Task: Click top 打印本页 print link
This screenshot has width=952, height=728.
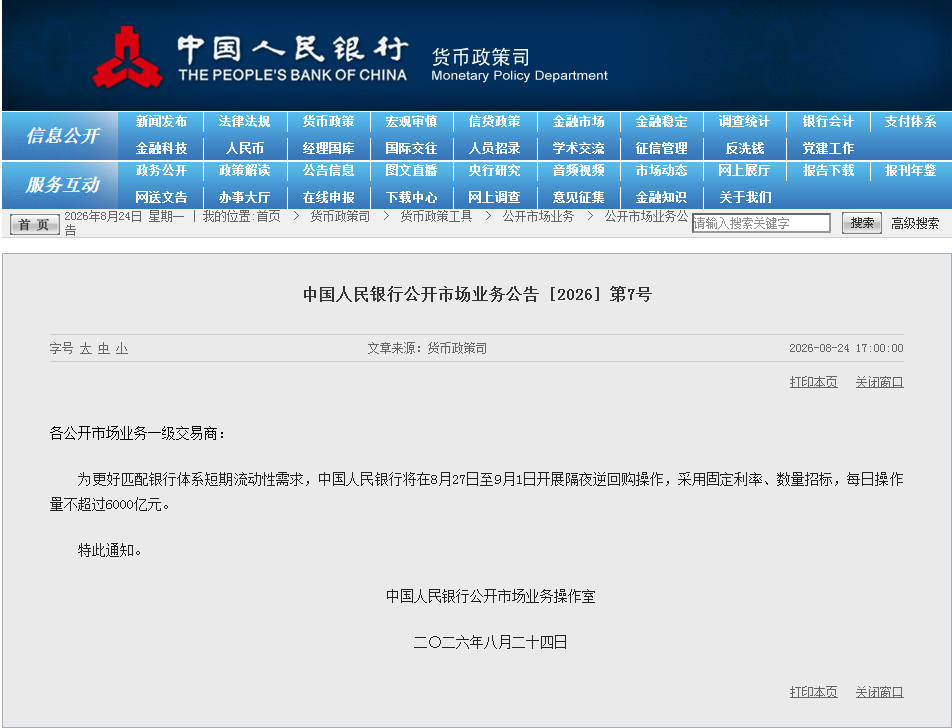Action: point(814,382)
